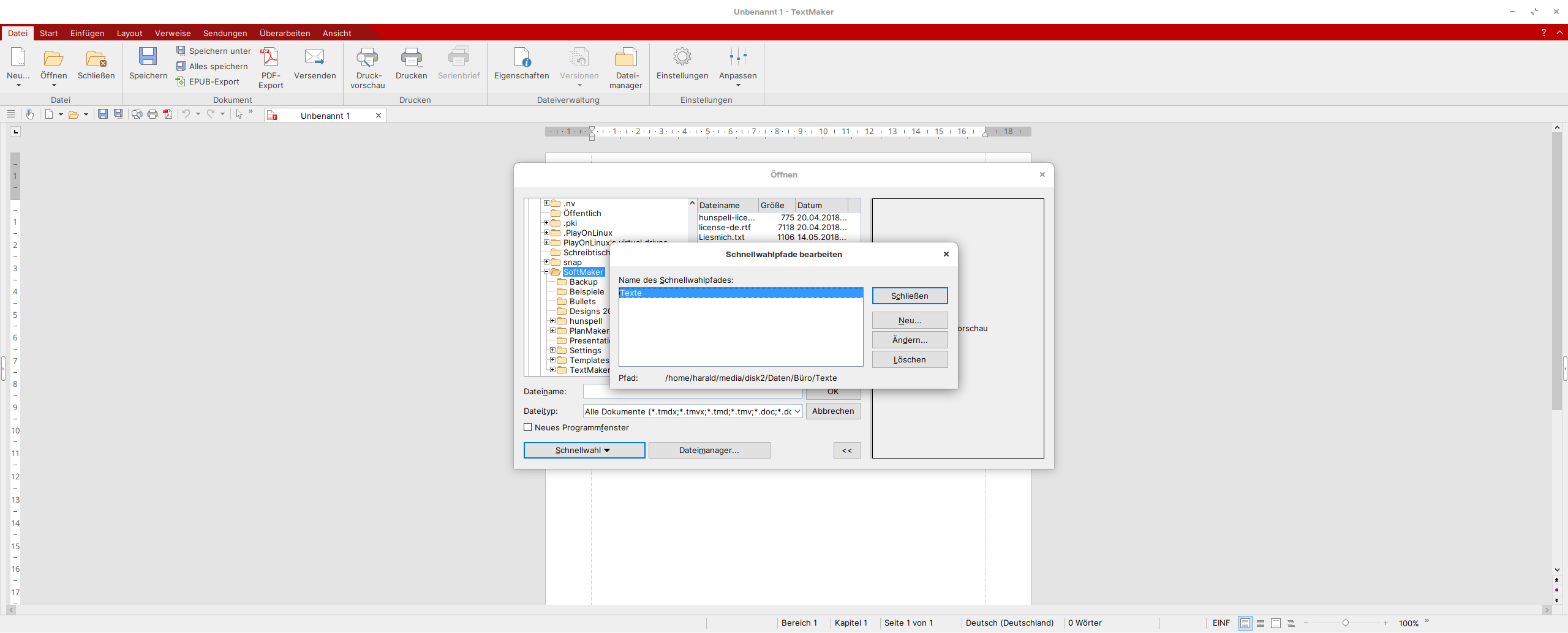Click the tab-type L ruler button
The width and height of the screenshot is (1568, 633).
click(x=16, y=132)
